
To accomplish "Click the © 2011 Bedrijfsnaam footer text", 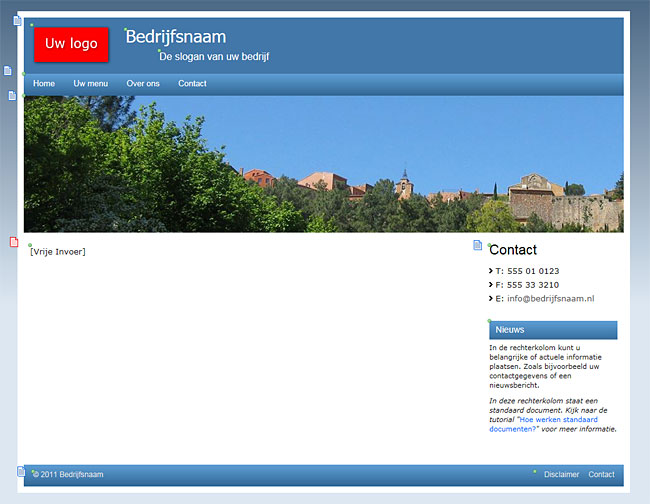I will click(x=68, y=474).
